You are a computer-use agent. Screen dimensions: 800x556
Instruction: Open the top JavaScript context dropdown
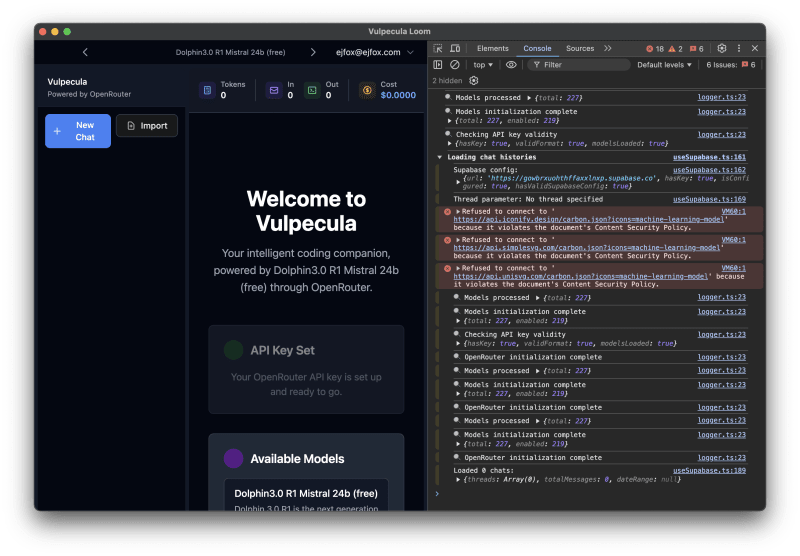click(483, 65)
